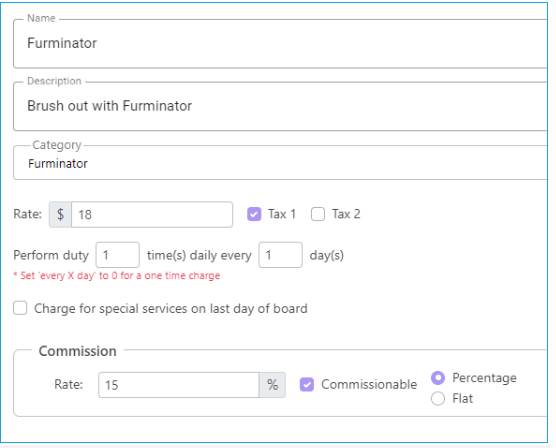This screenshot has width=556, height=448.
Task: Click the Tax 2 label text
Action: point(346,214)
